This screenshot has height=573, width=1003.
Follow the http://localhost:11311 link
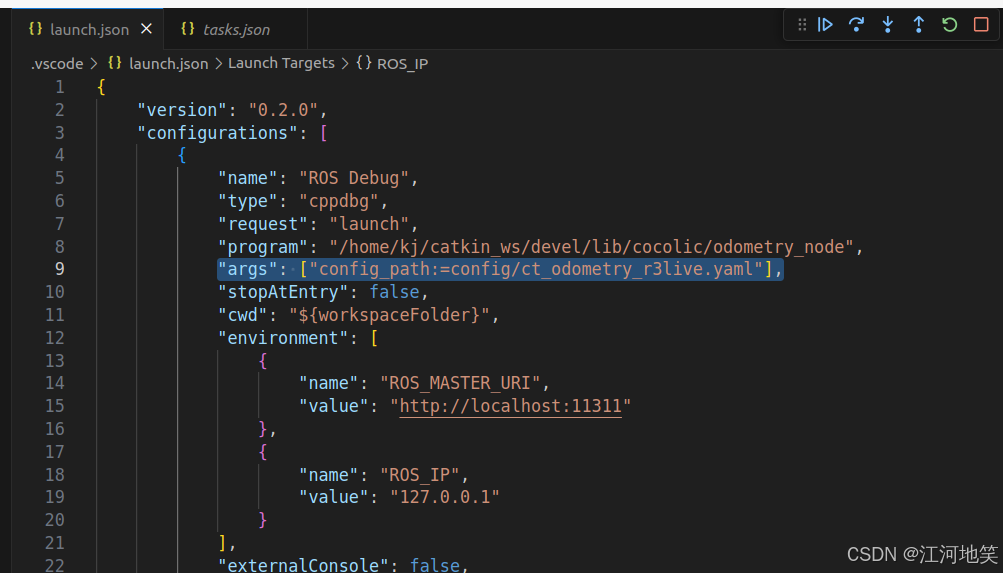510,406
